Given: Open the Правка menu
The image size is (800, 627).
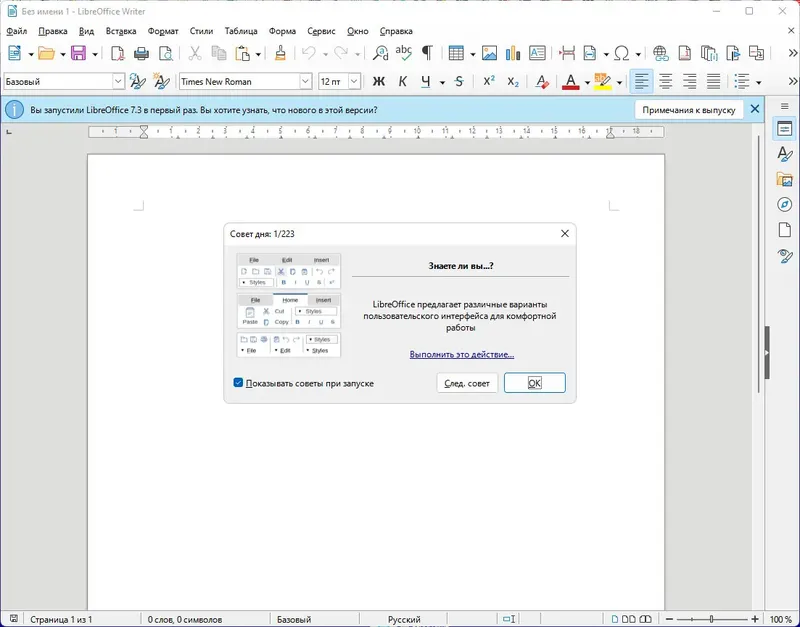Looking at the screenshot, I should (53, 31).
